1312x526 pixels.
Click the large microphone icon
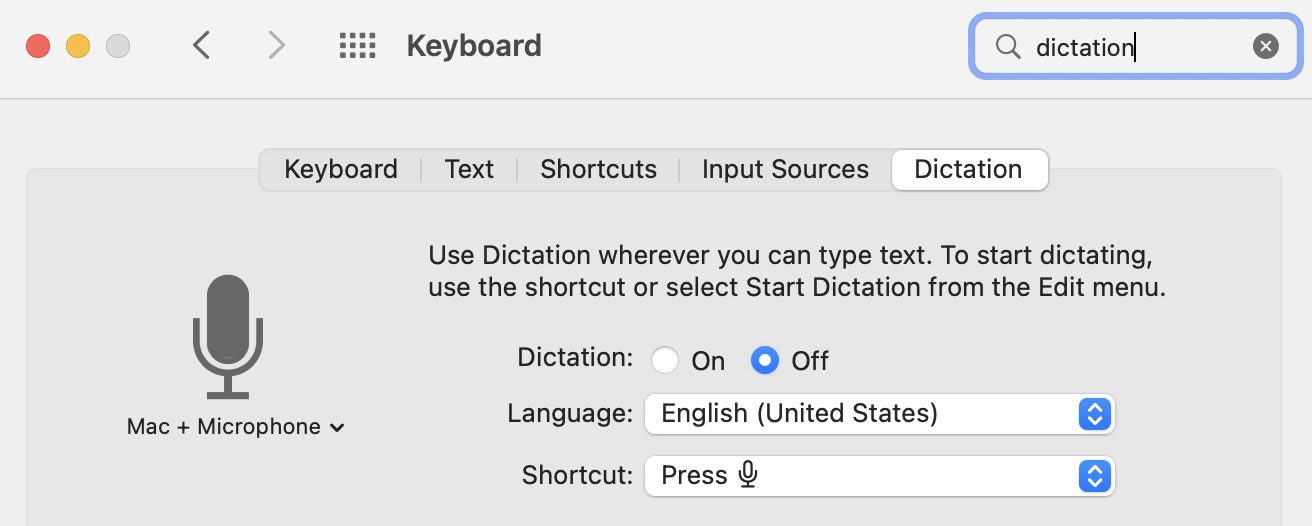pos(228,336)
